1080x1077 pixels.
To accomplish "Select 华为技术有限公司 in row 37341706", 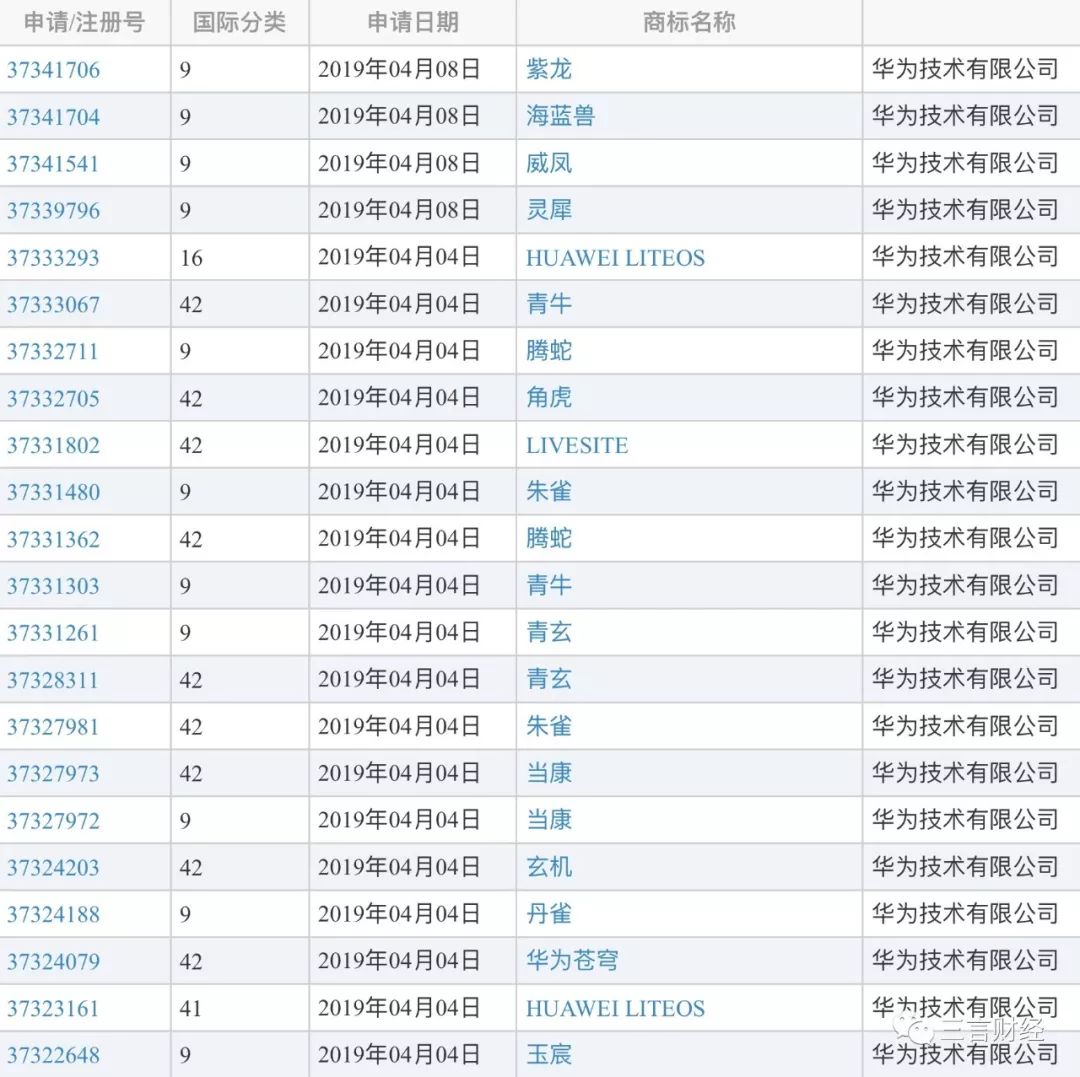I will 965,69.
